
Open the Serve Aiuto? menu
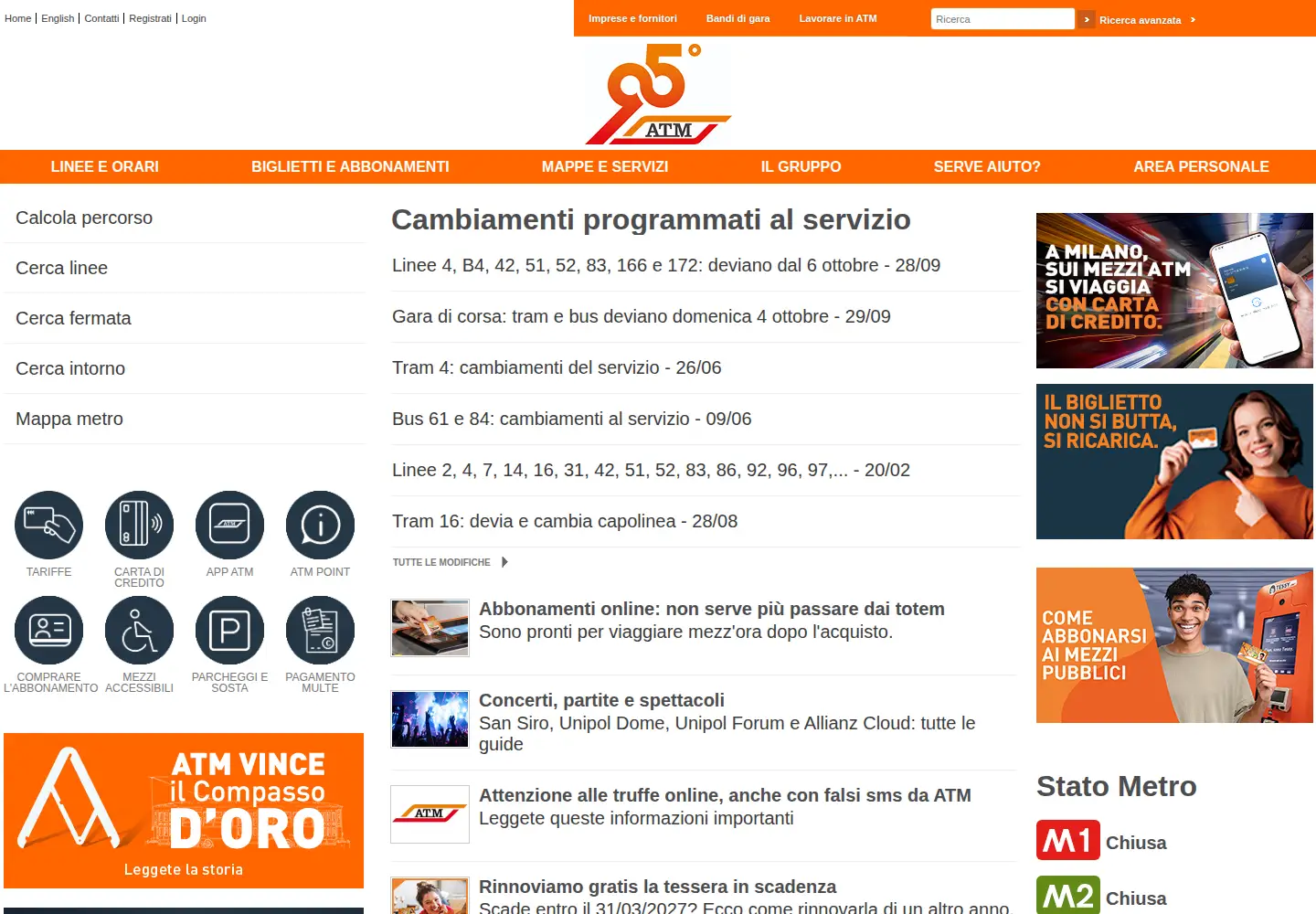click(987, 166)
